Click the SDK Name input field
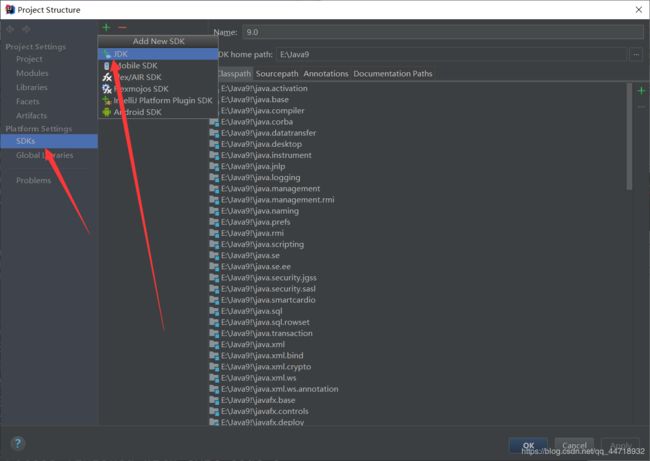This screenshot has width=650, height=461. tap(443, 32)
